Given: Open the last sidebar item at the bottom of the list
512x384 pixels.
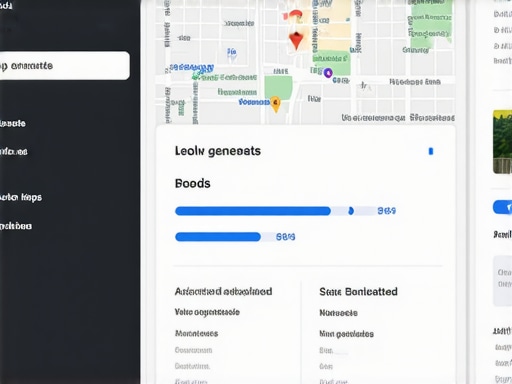Looking at the screenshot, I should pos(16,226).
